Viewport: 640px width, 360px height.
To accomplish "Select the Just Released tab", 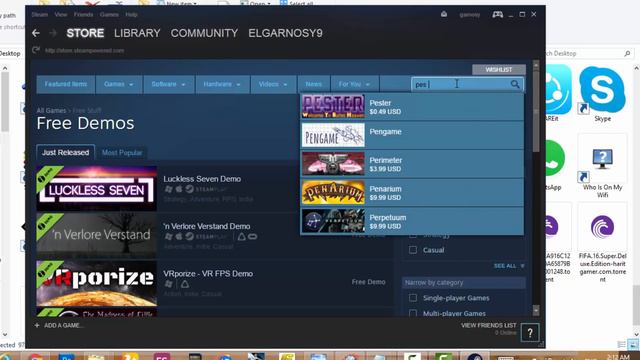I will coord(65,152).
